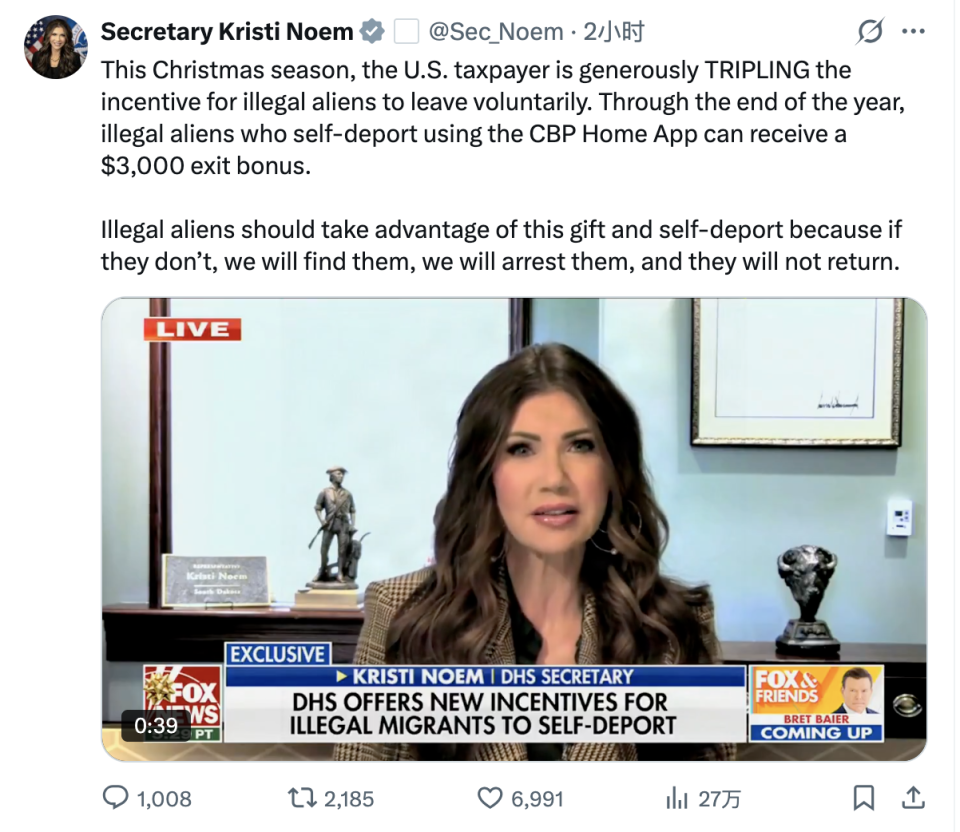Screen dimensions: 960x832
Task: Open the Secretary Kristi Noem profile name
Action: (x=227, y=31)
